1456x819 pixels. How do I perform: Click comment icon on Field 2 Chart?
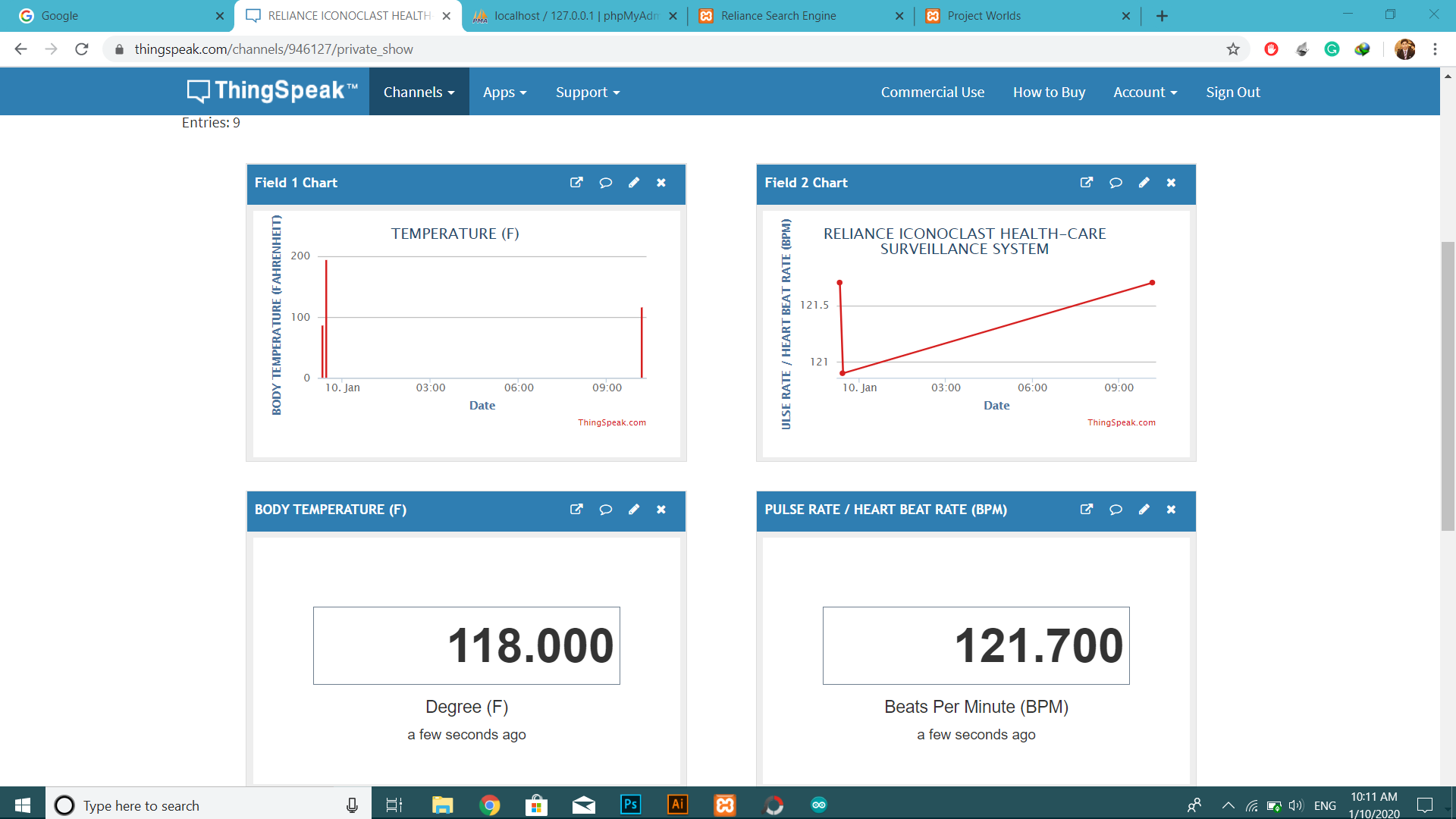(1116, 183)
